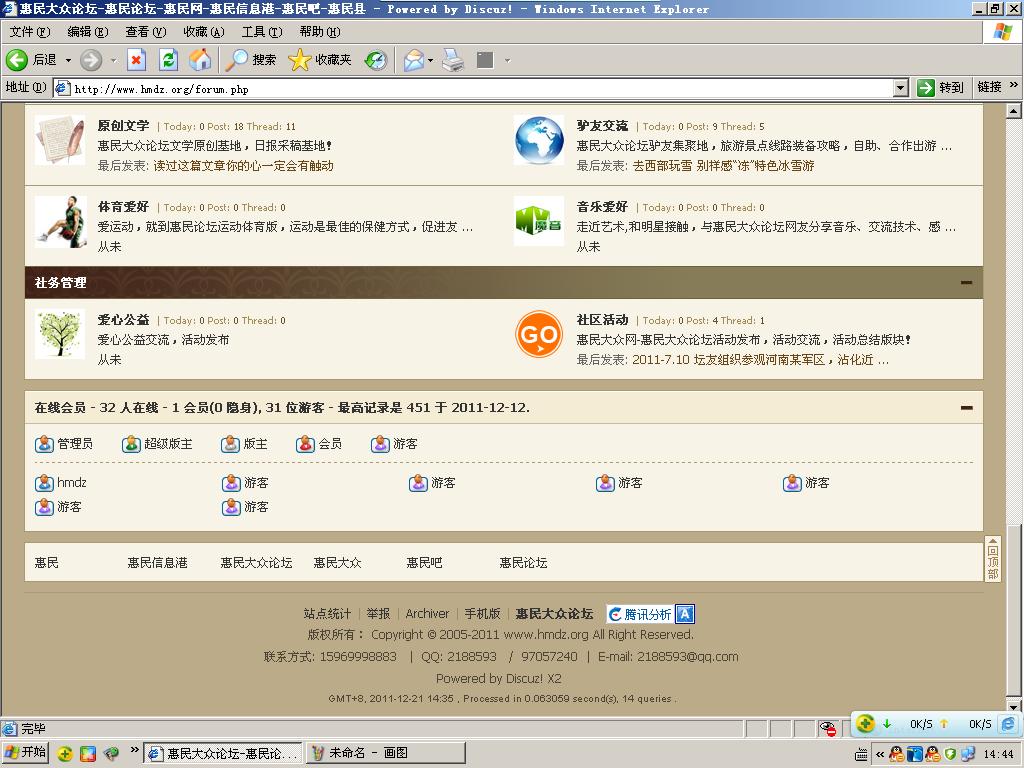The height and width of the screenshot is (768, 1024).
Task: Click the Print icon in toolbar
Action: pyautogui.click(x=453, y=60)
